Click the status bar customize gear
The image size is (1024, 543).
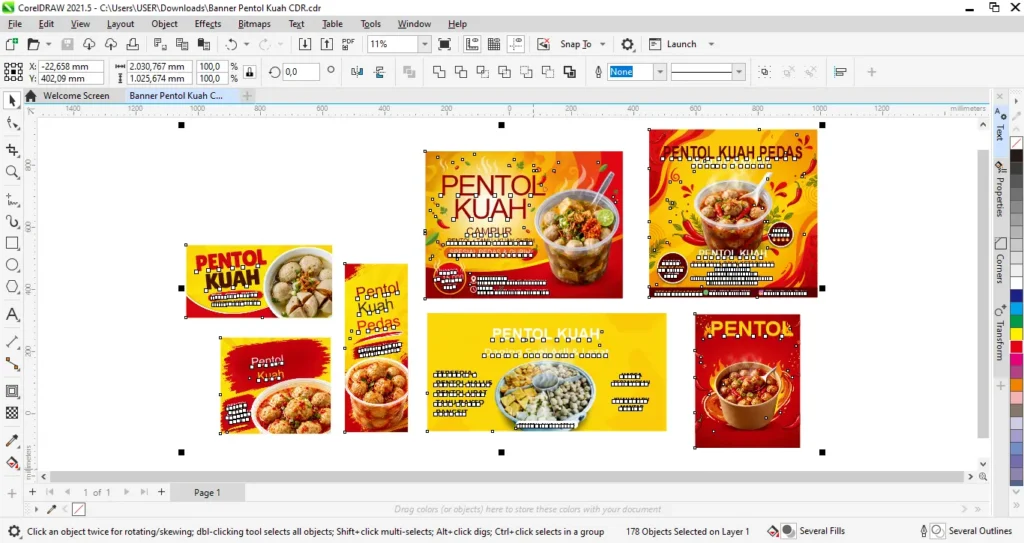pyautogui.click(x=14, y=531)
